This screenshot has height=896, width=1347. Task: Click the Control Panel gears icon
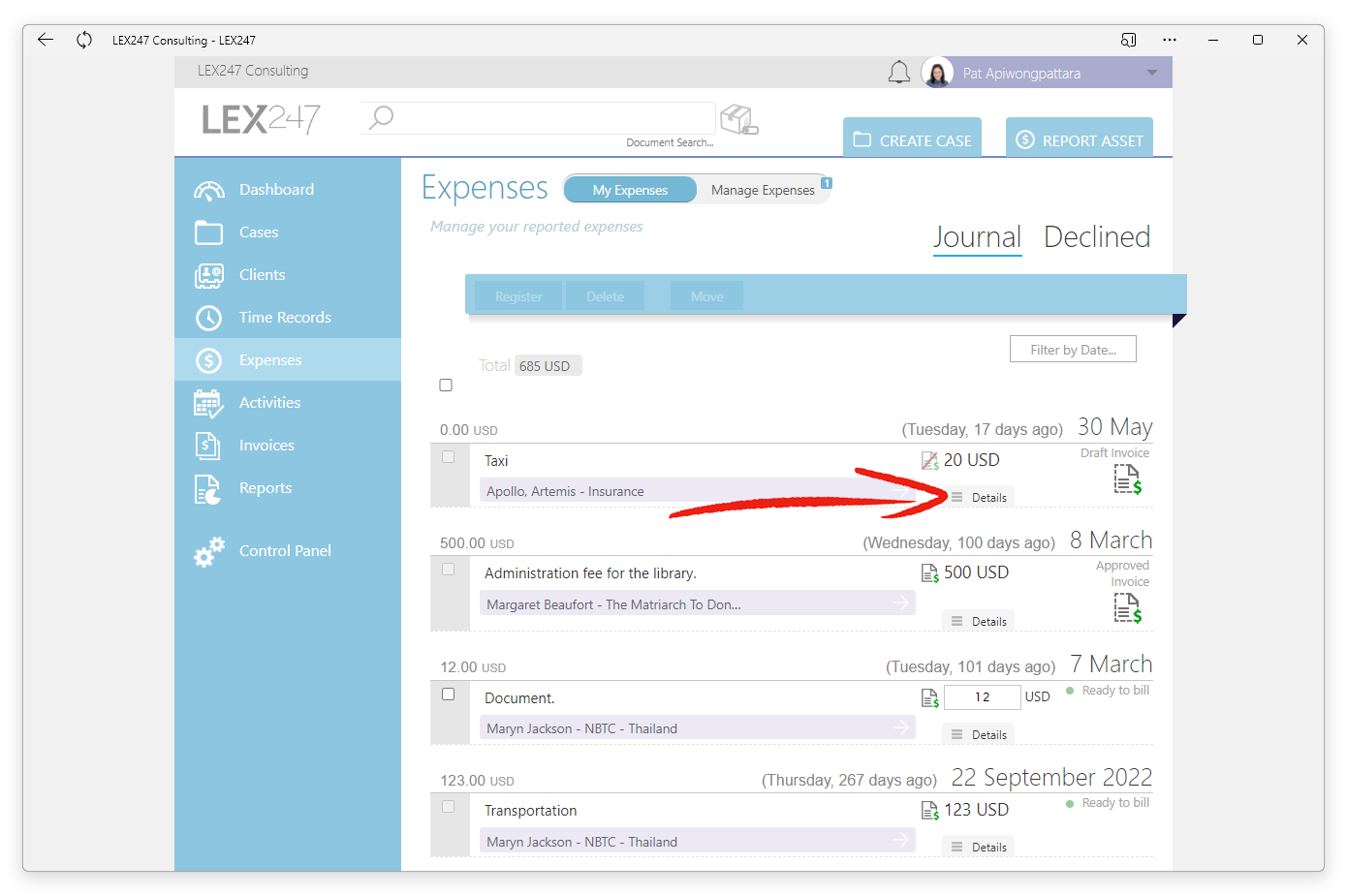pos(208,551)
